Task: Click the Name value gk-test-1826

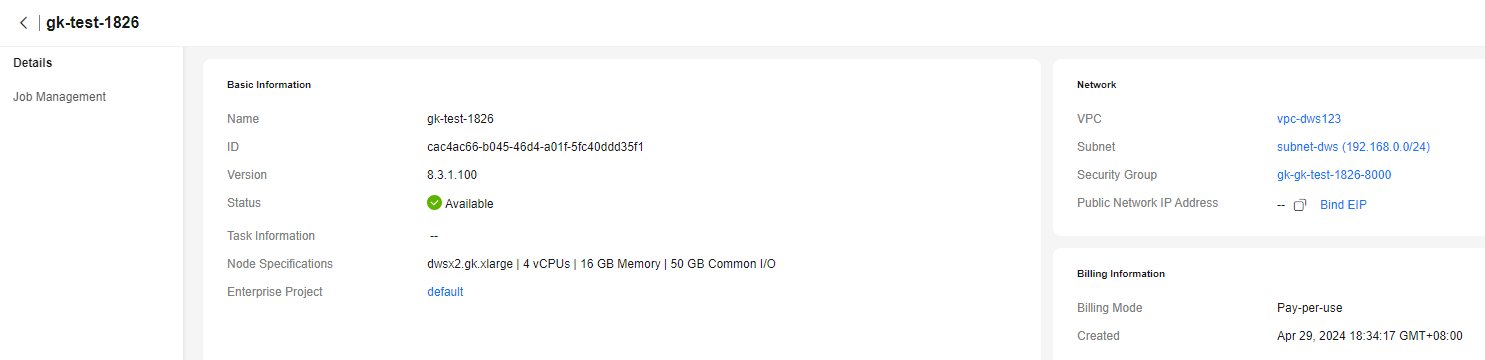Action: click(x=460, y=119)
